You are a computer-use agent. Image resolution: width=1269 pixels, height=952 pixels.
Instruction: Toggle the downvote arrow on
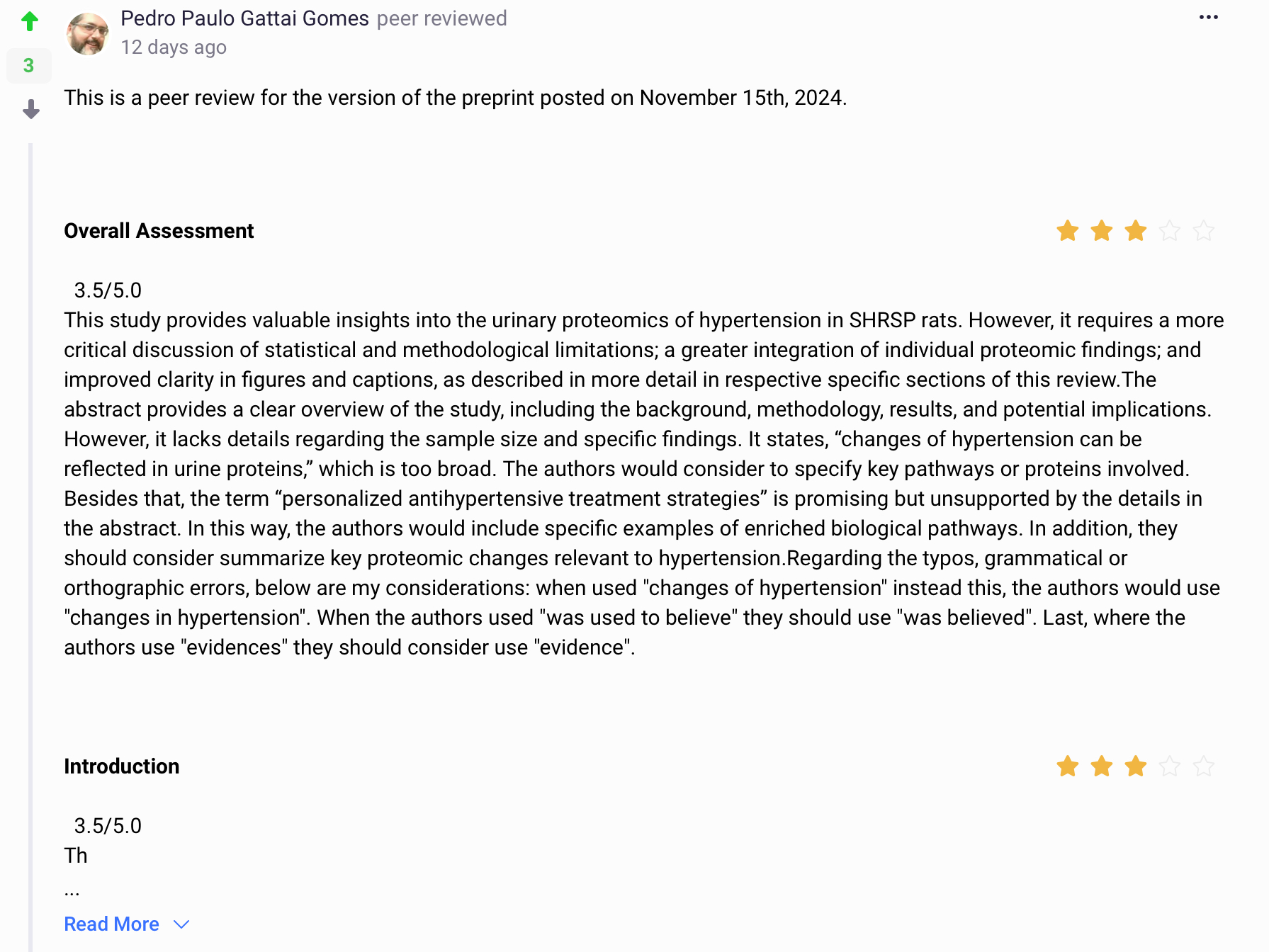point(29,110)
